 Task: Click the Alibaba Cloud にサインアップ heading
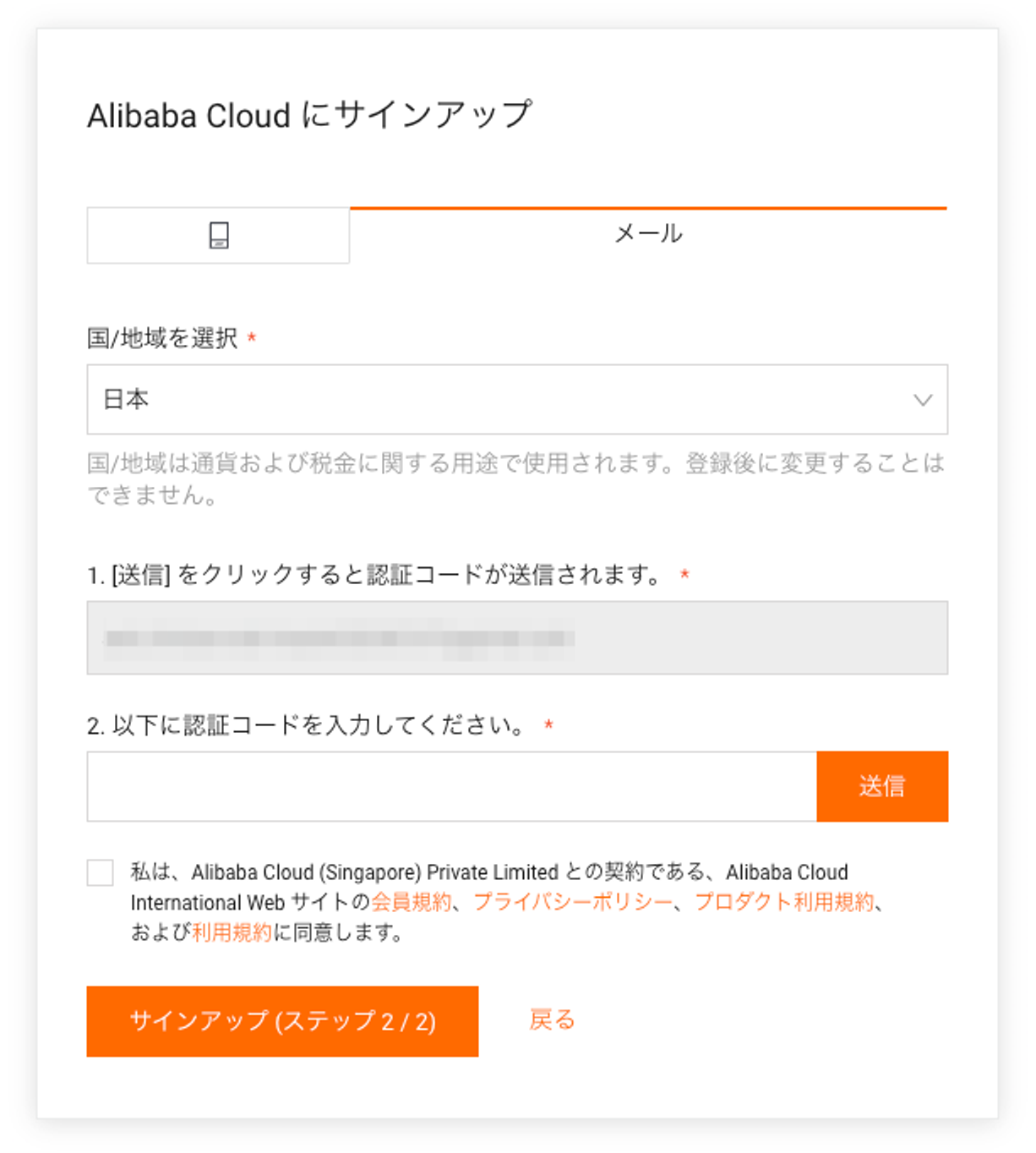(310, 115)
